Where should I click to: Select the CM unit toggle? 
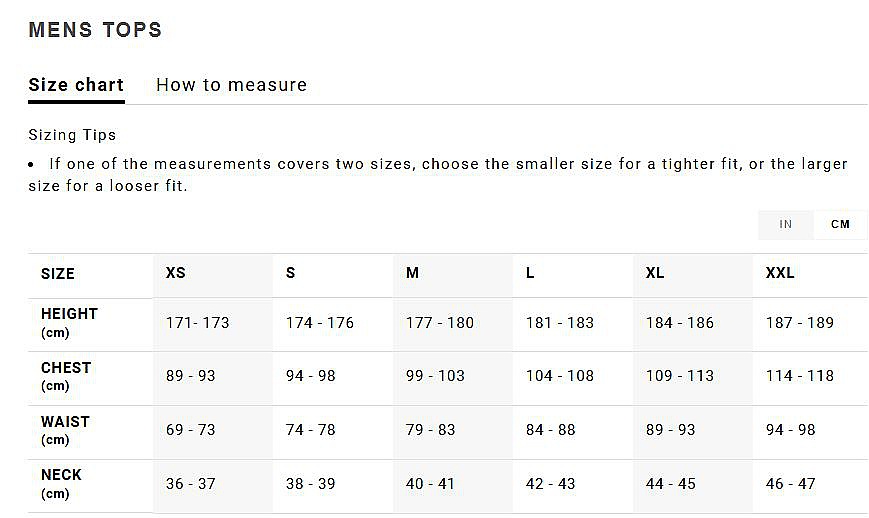pos(840,224)
